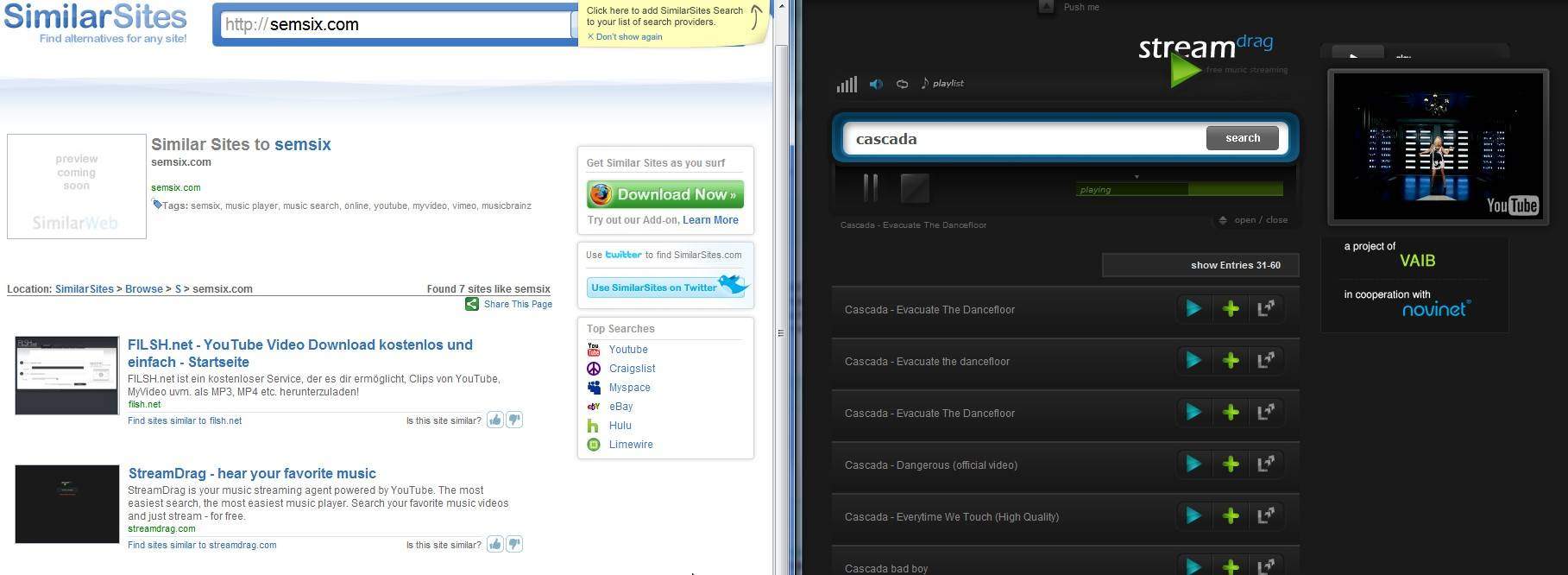Screen dimensions: 1568x575
Task: Mute audio with the speaker icon
Action: (876, 84)
